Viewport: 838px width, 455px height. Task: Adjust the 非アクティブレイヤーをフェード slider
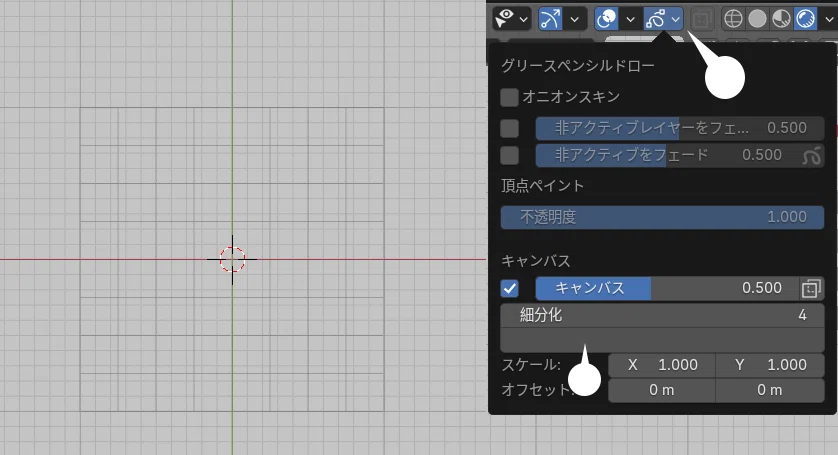(680, 128)
